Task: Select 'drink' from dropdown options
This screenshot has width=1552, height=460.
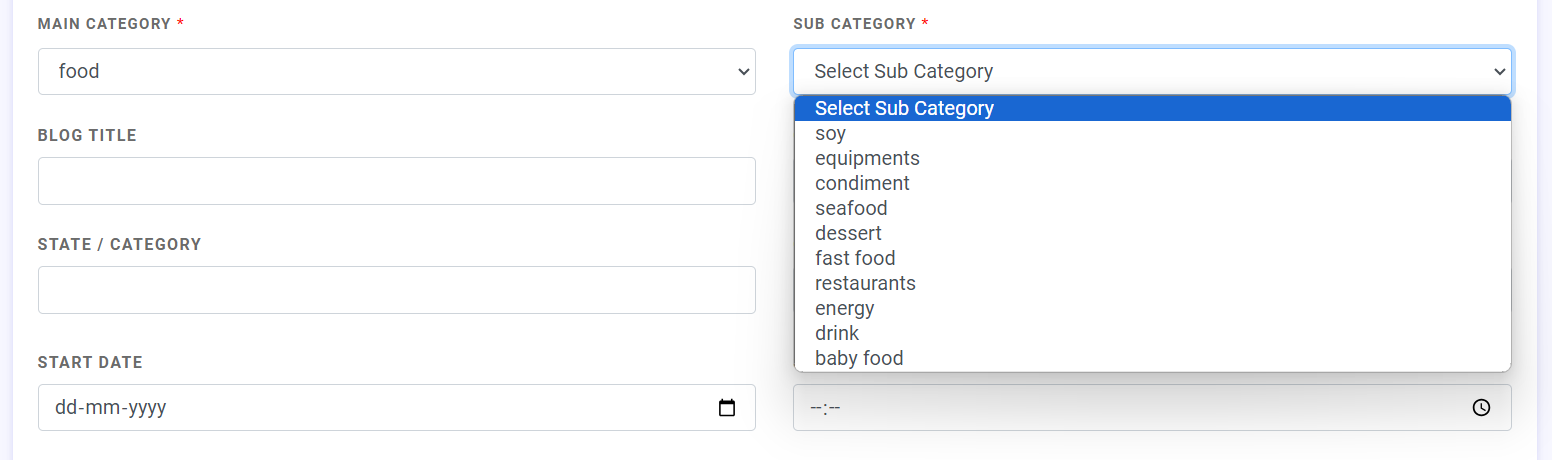Action: pos(837,333)
